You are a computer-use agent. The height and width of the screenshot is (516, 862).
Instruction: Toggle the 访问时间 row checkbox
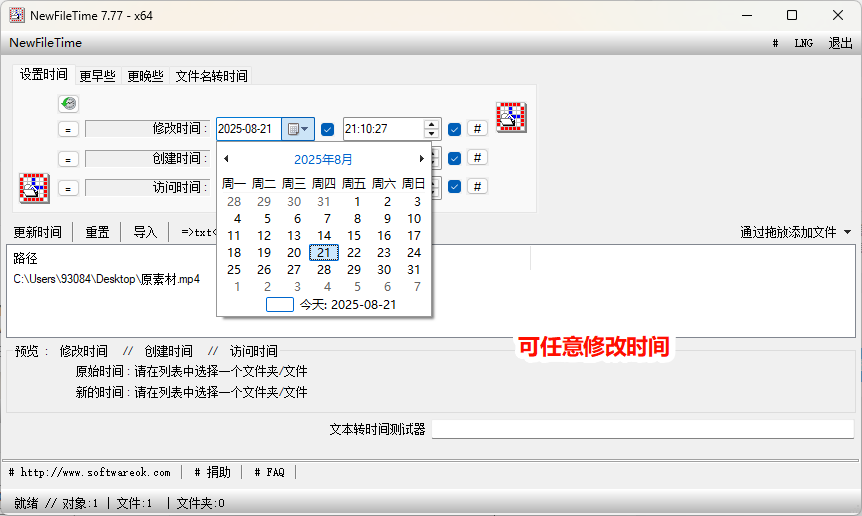click(x=454, y=186)
